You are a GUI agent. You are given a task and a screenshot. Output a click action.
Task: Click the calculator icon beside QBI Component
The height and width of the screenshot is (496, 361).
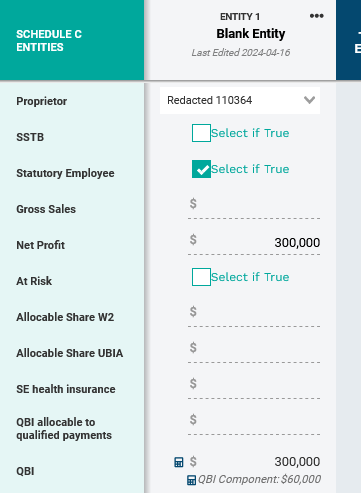[x=191, y=480]
